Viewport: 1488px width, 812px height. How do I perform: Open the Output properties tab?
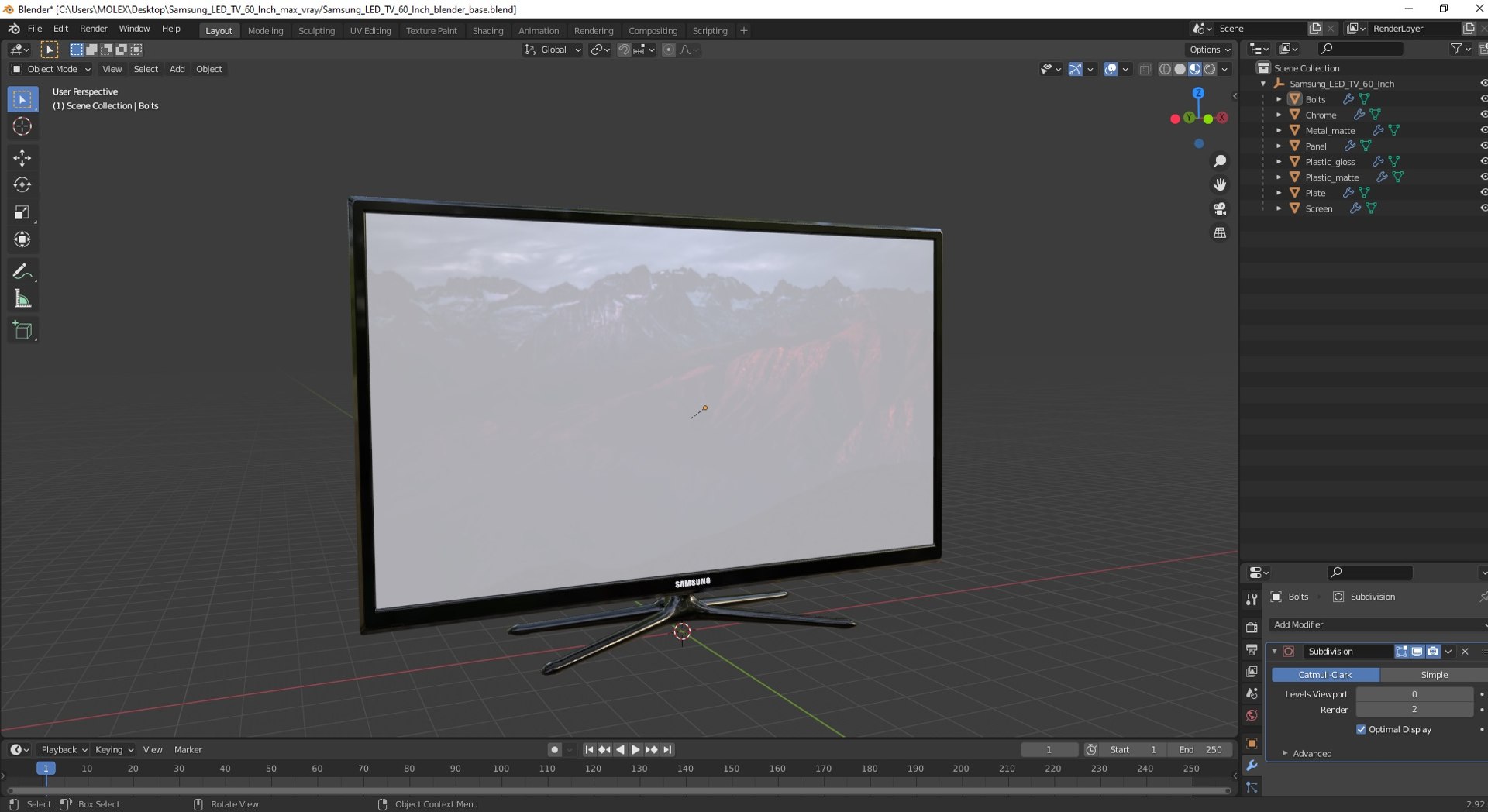(x=1252, y=649)
